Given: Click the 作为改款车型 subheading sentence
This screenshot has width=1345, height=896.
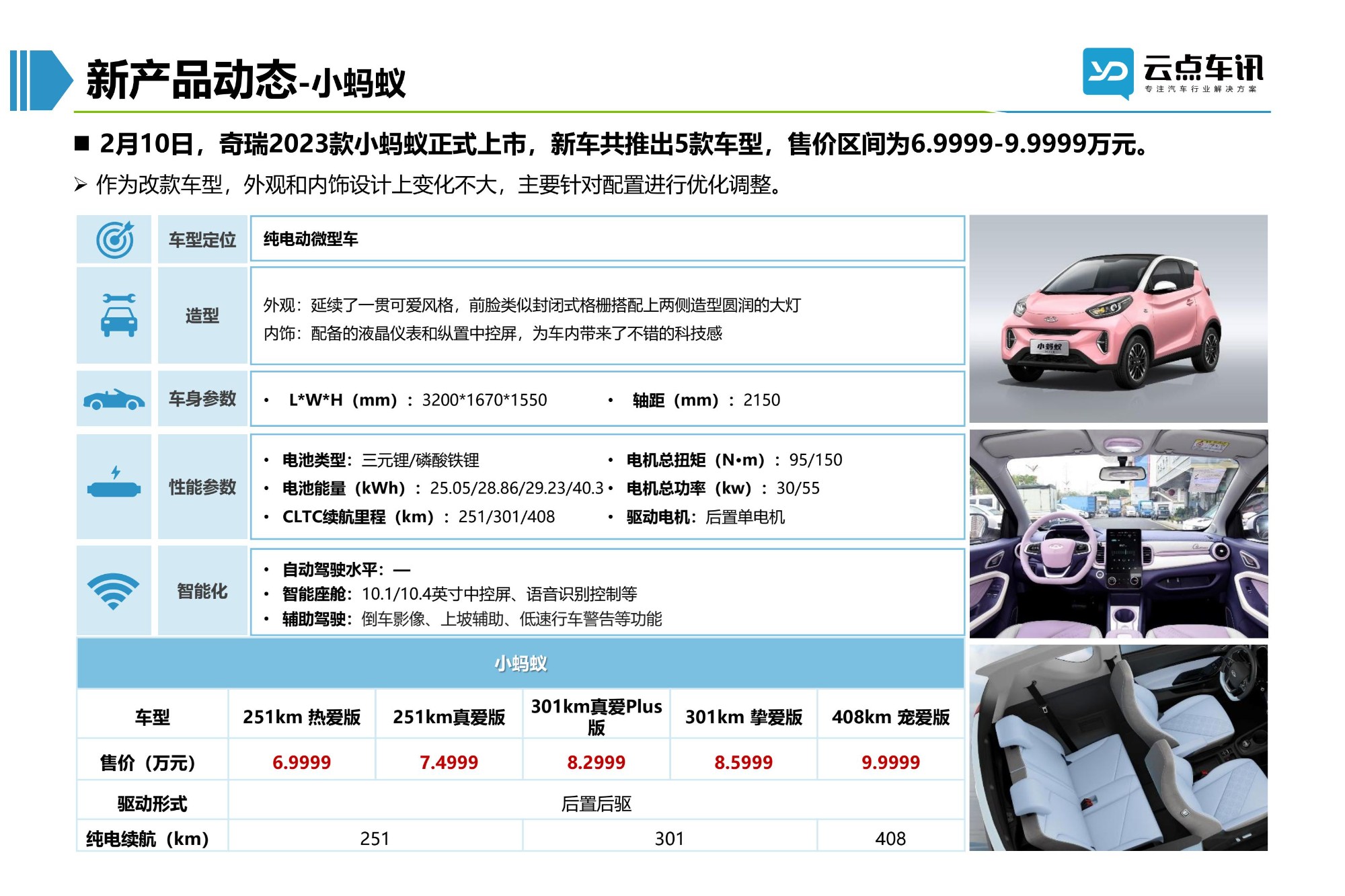Looking at the screenshot, I should point(440,184).
